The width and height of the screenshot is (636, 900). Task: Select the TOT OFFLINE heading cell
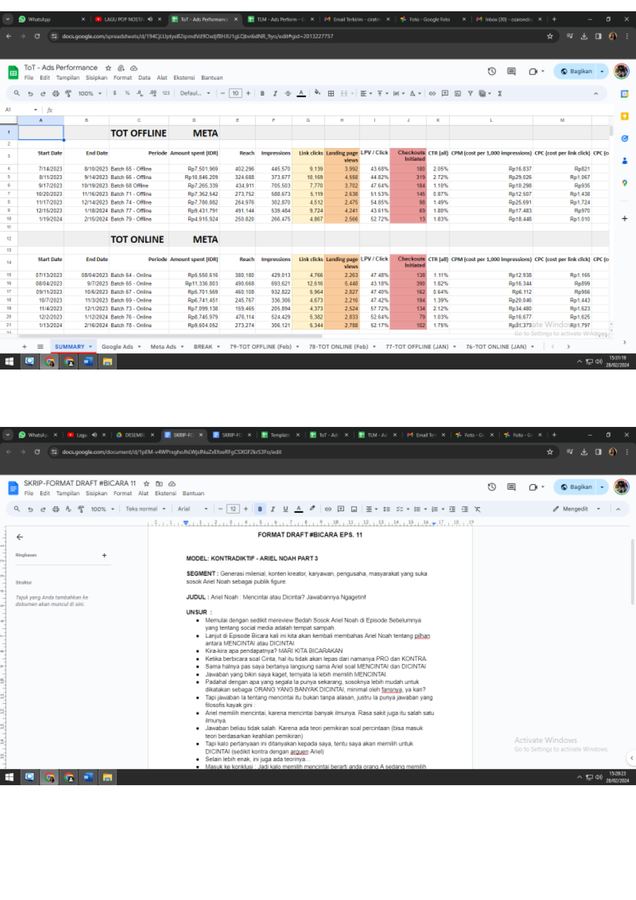138,133
